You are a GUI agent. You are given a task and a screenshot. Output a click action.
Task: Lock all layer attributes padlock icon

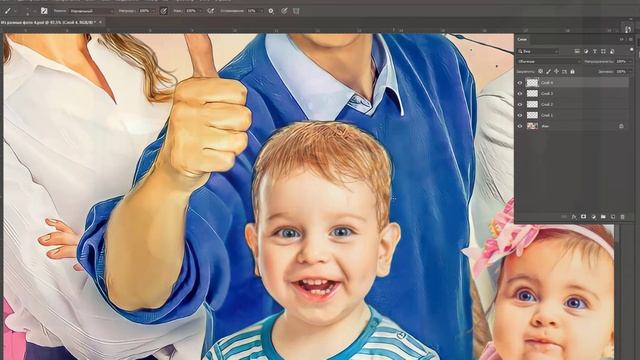tap(572, 71)
